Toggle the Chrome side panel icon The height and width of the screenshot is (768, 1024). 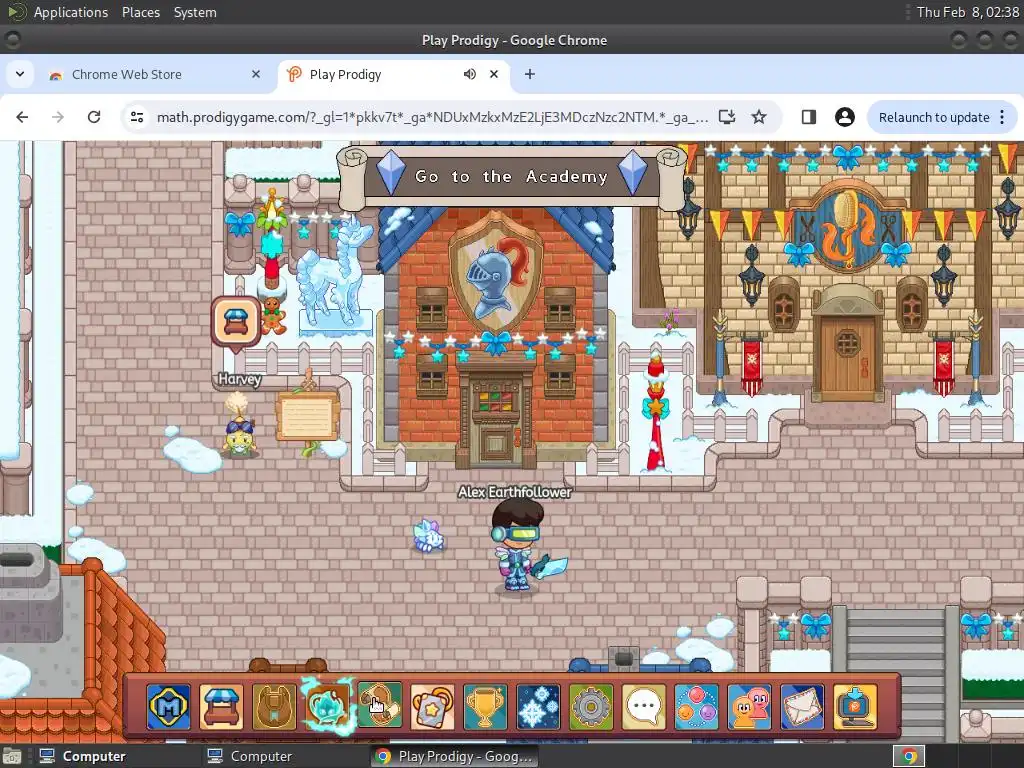808,118
